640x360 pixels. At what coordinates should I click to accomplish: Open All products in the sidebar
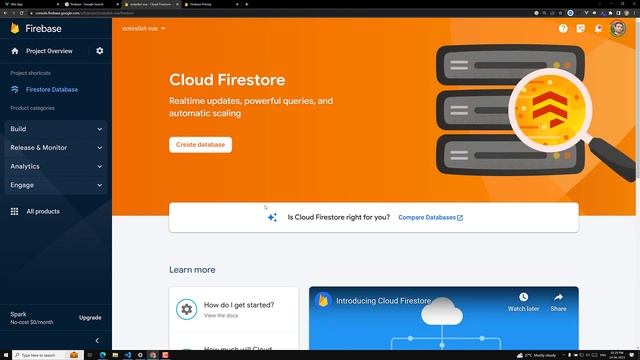pyautogui.click(x=43, y=211)
